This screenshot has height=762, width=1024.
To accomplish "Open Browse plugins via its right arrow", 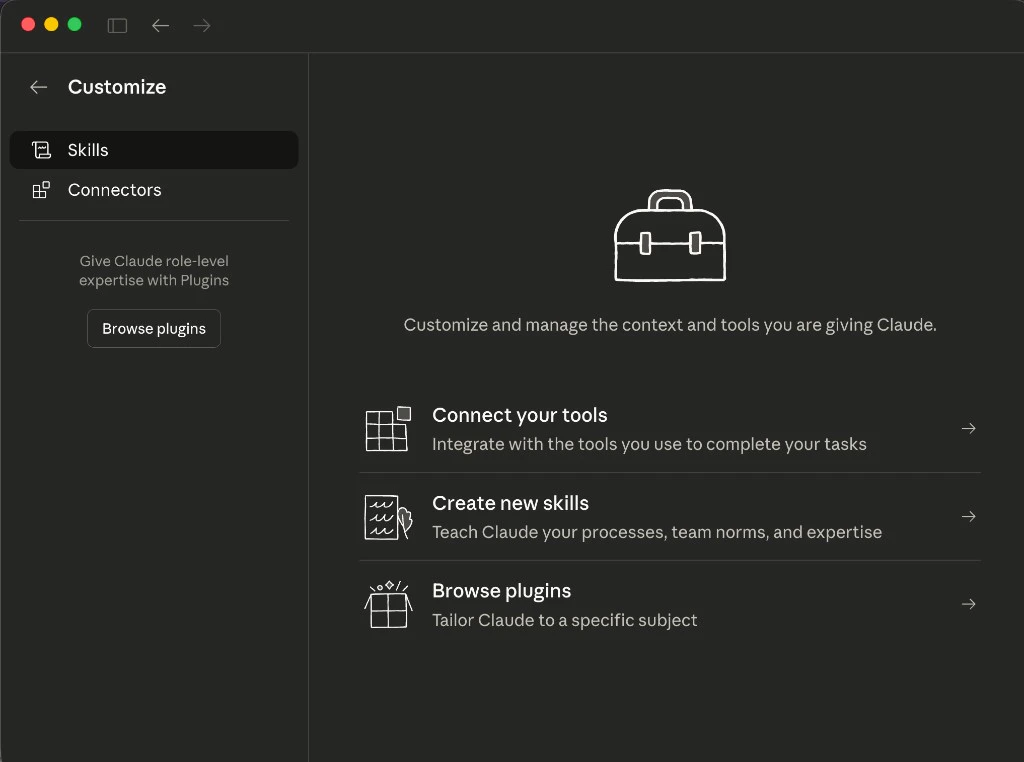I will coord(968,603).
